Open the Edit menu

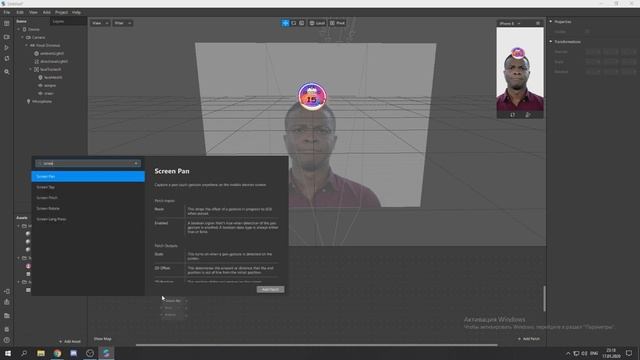coord(20,13)
